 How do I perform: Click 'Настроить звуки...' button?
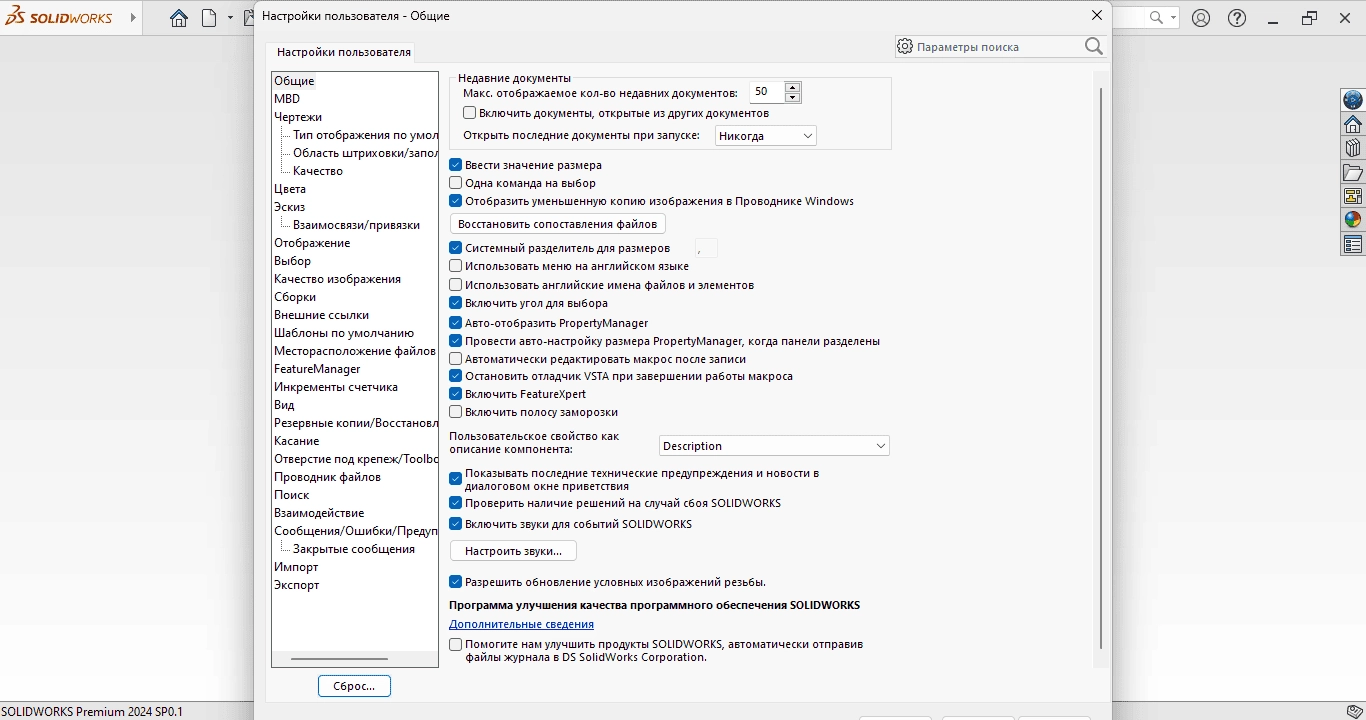pos(514,551)
